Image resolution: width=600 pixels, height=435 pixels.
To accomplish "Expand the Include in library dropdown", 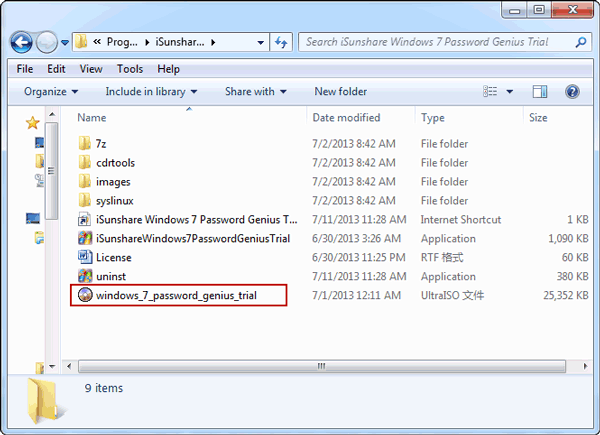I will (152, 92).
